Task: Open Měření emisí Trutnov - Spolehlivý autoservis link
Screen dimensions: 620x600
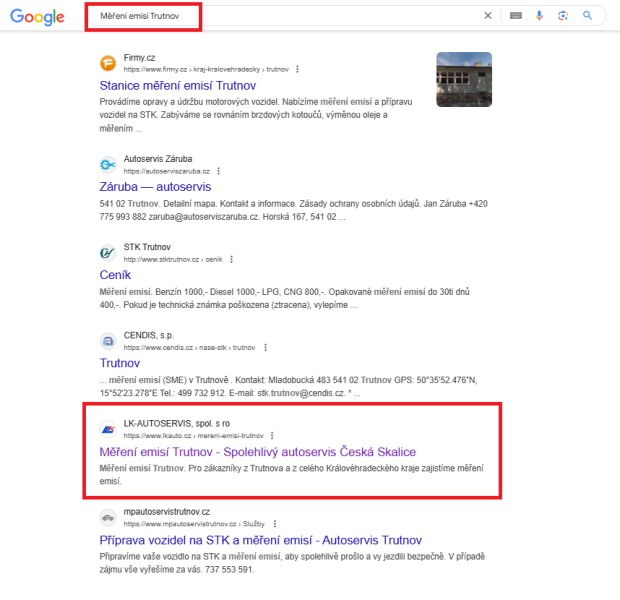Action: [x=257, y=452]
